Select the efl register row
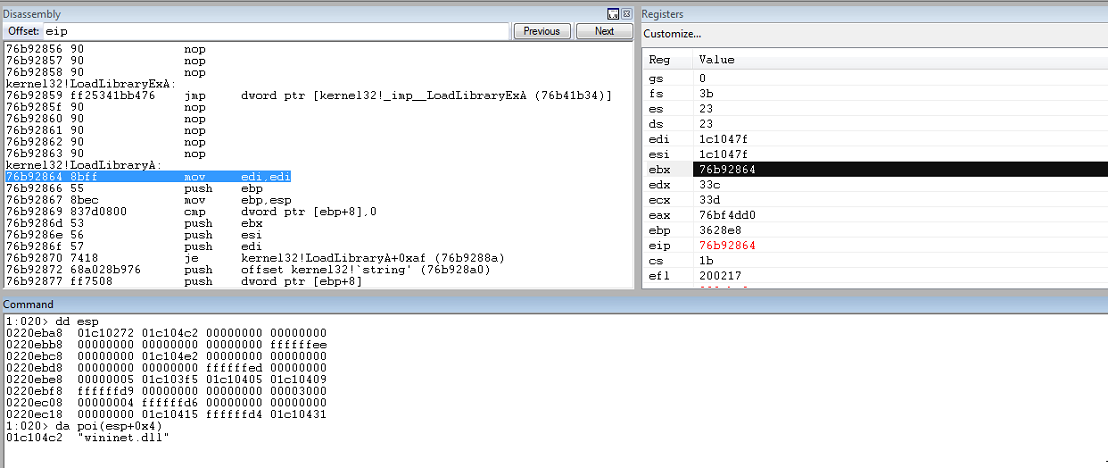Screen dimensions: 1108x470 [x=875, y=275]
